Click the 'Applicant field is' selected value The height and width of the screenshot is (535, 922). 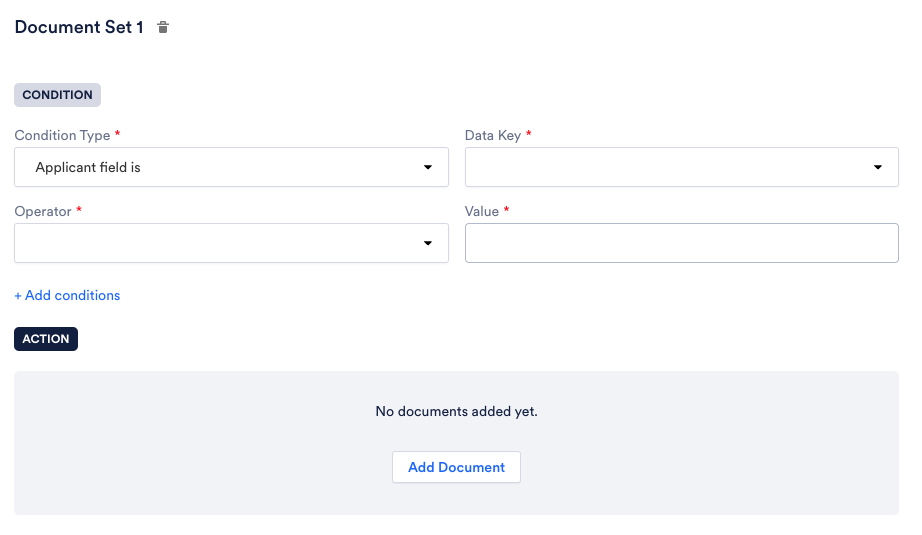[x=88, y=168]
